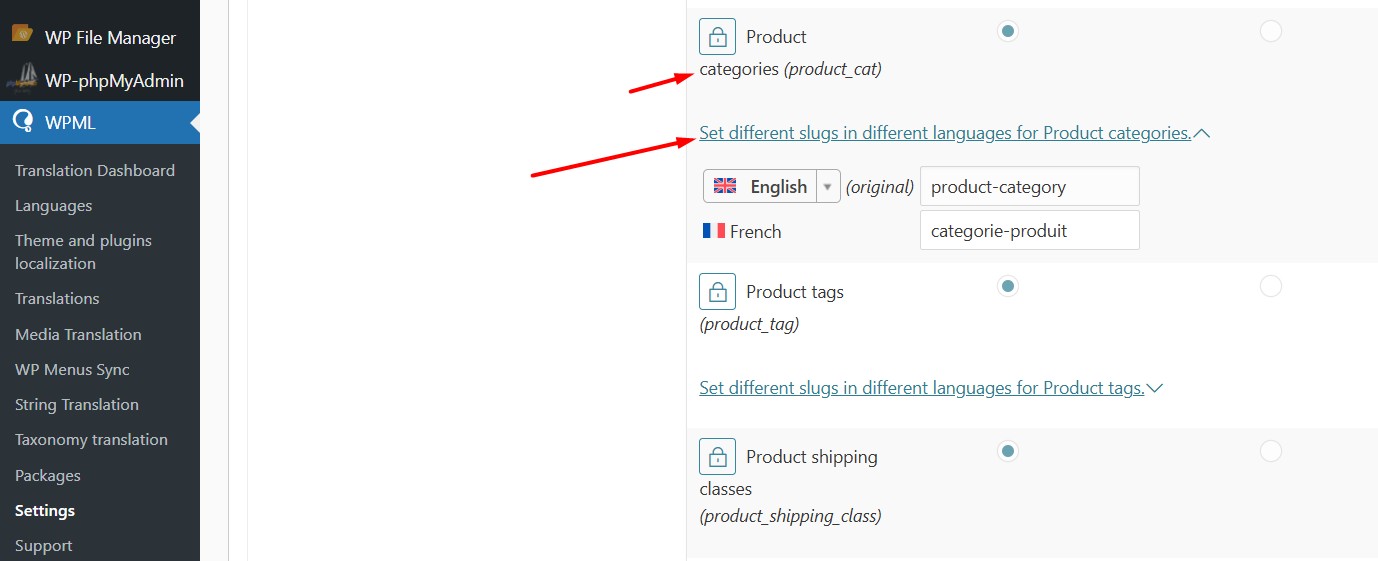
Task: Click the UK flag in the language selector
Action: pyautogui.click(x=725, y=186)
